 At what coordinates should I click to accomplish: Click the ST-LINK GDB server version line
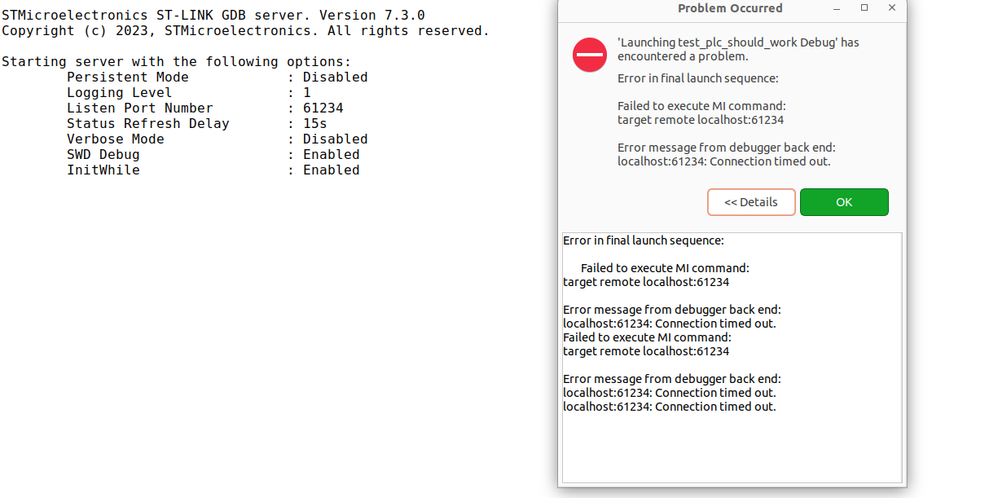[213, 15]
